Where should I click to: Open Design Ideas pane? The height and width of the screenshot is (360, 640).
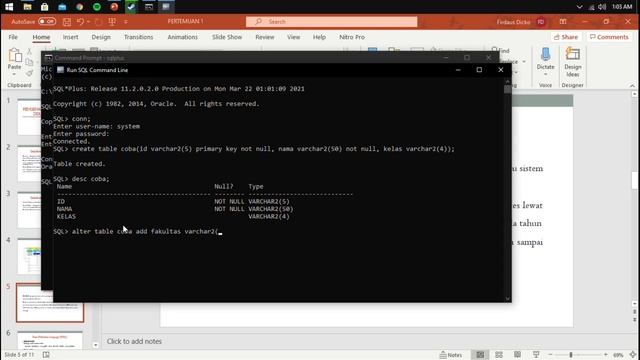pyautogui.click(x=573, y=62)
